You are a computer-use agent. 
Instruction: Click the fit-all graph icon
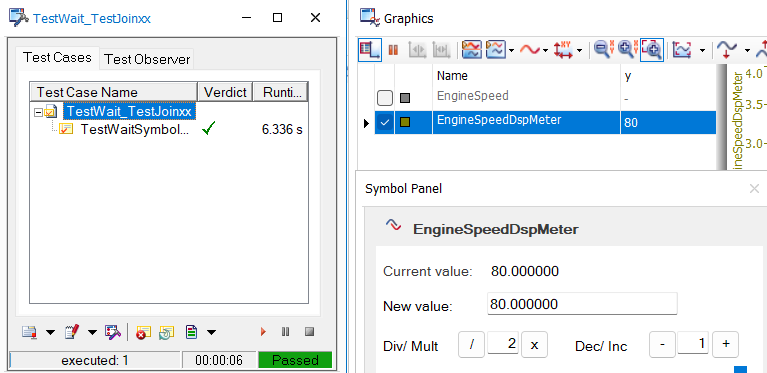(x=682, y=50)
